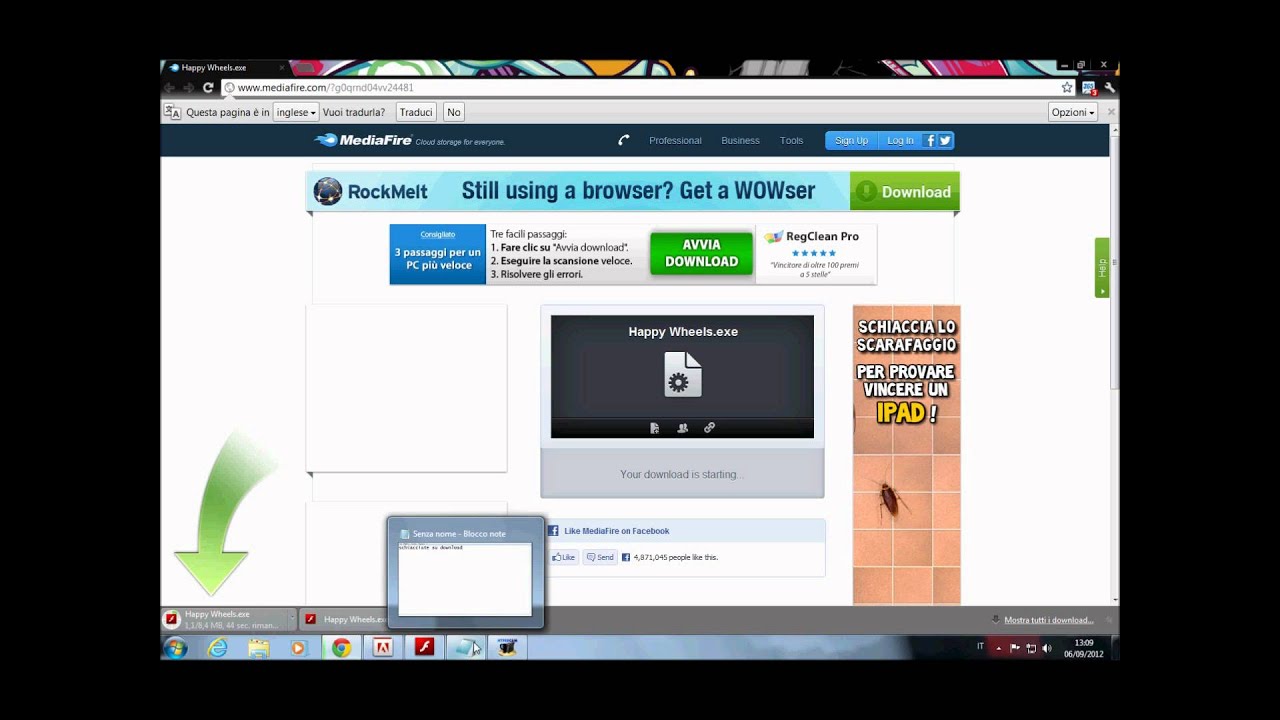Viewport: 1280px width, 720px height.
Task: Click the Traduci button
Action: 416,112
